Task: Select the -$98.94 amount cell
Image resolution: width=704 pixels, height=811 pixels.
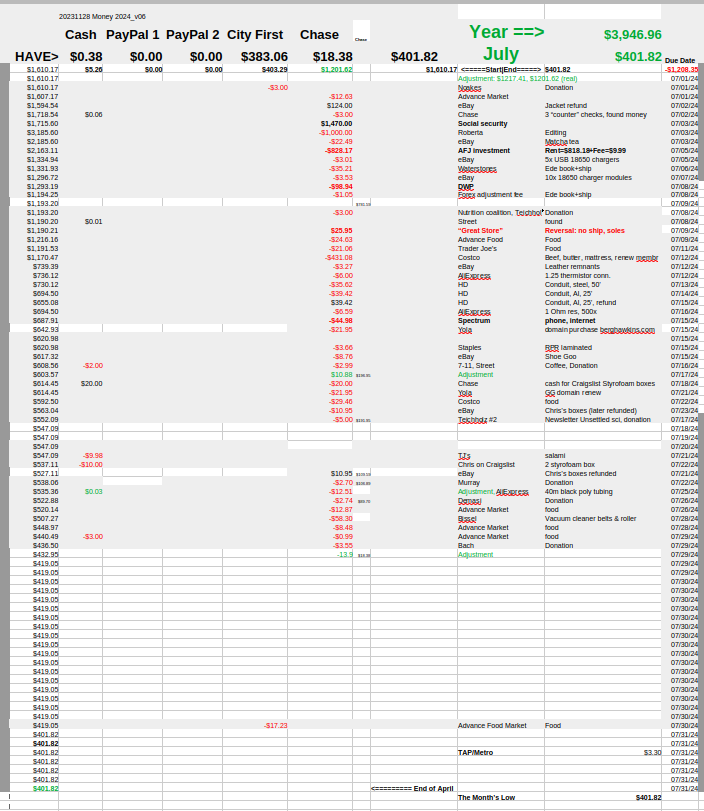Action: [x=341, y=187]
